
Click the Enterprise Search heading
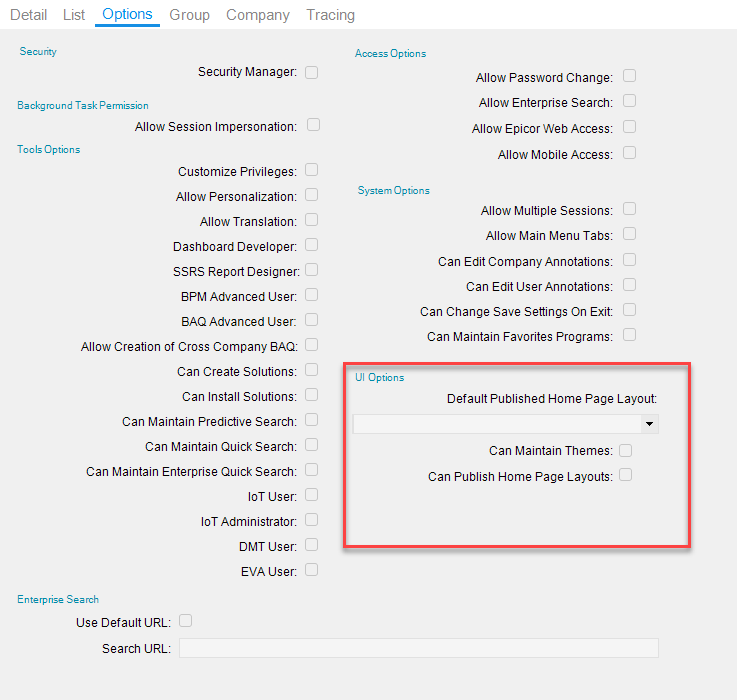[x=58, y=599]
